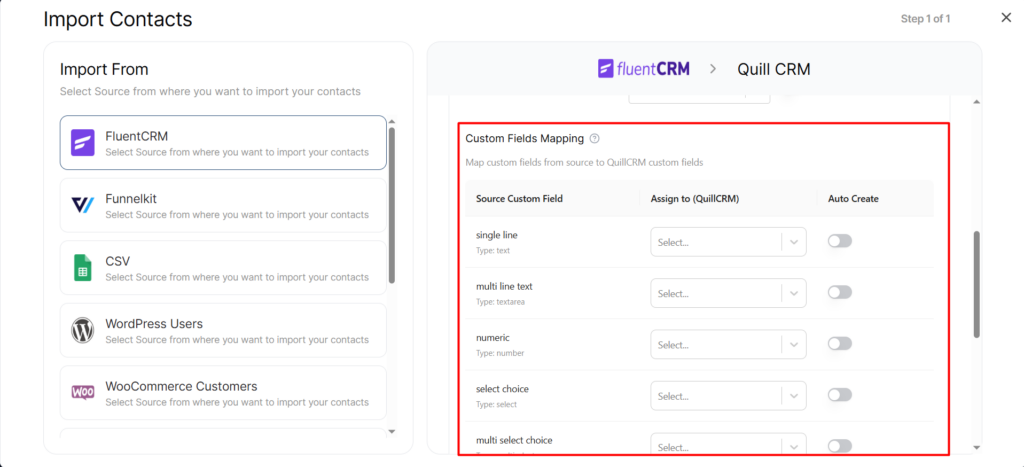
Task: Click the help icon beside Custom Fields Mapping
Action: (594, 139)
